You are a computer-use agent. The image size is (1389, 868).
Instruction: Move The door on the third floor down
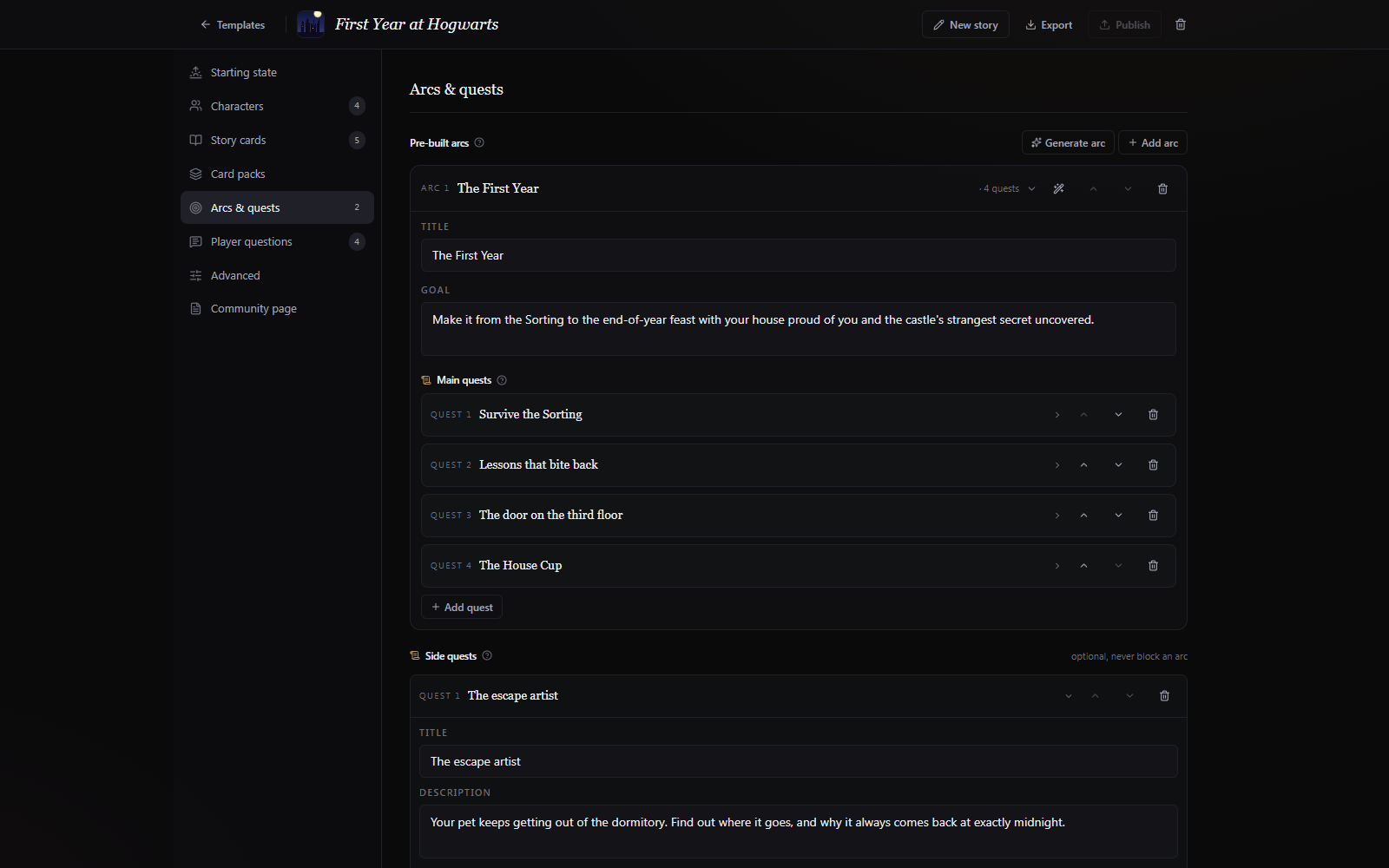click(x=1119, y=516)
